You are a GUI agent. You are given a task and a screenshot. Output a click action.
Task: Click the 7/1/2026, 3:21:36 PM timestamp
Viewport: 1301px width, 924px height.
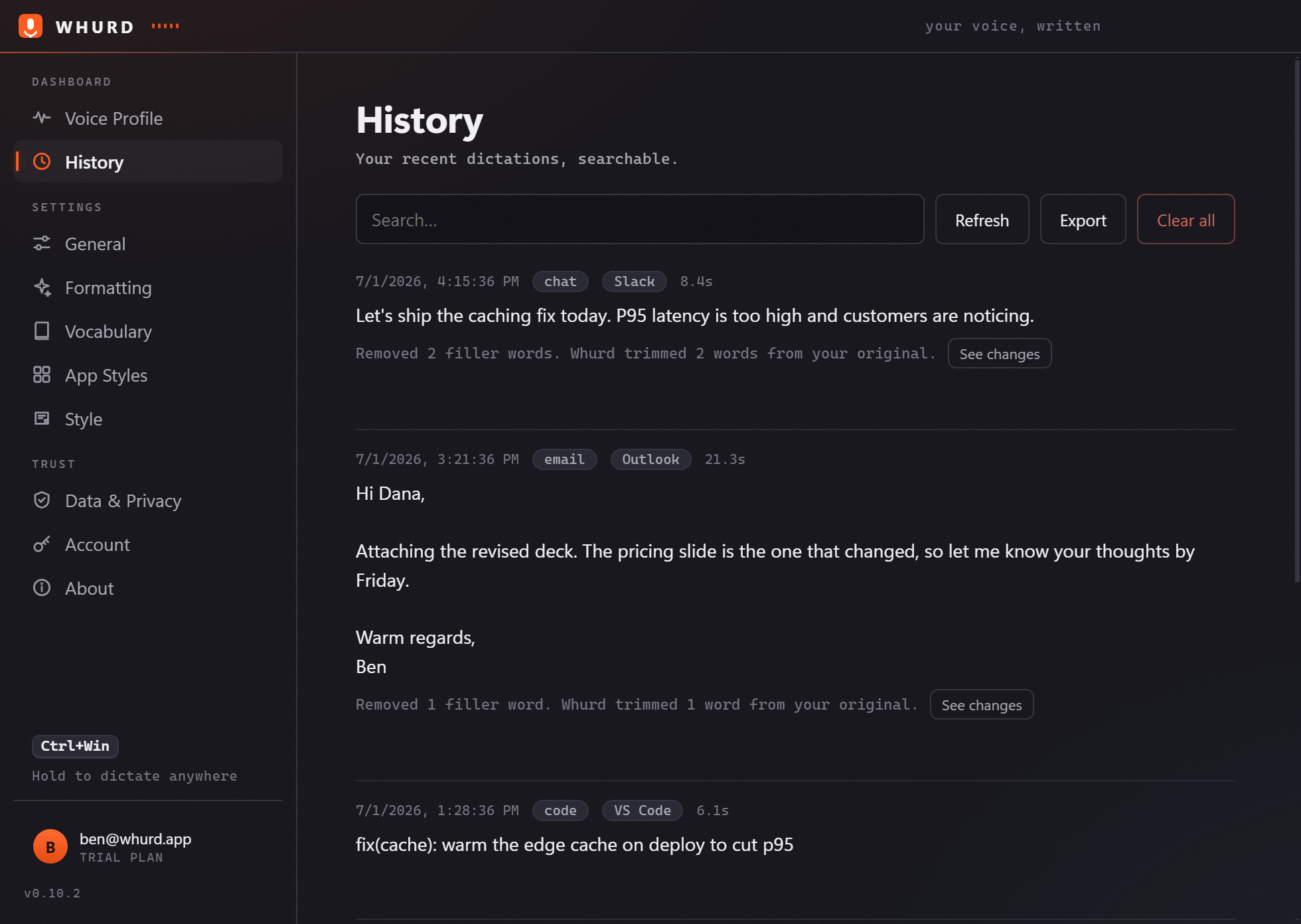click(437, 459)
